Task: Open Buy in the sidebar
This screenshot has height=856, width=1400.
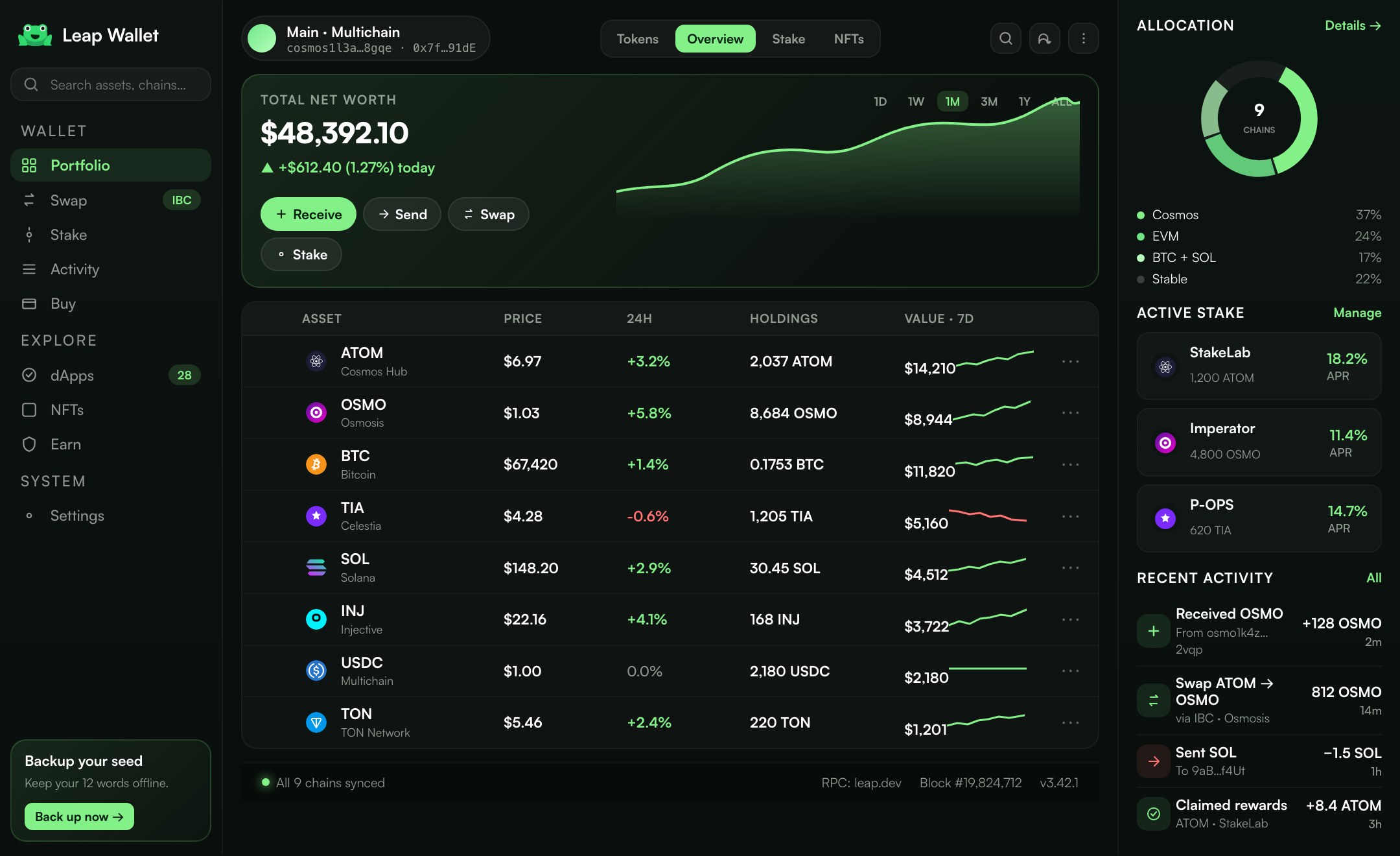Action: click(111, 303)
